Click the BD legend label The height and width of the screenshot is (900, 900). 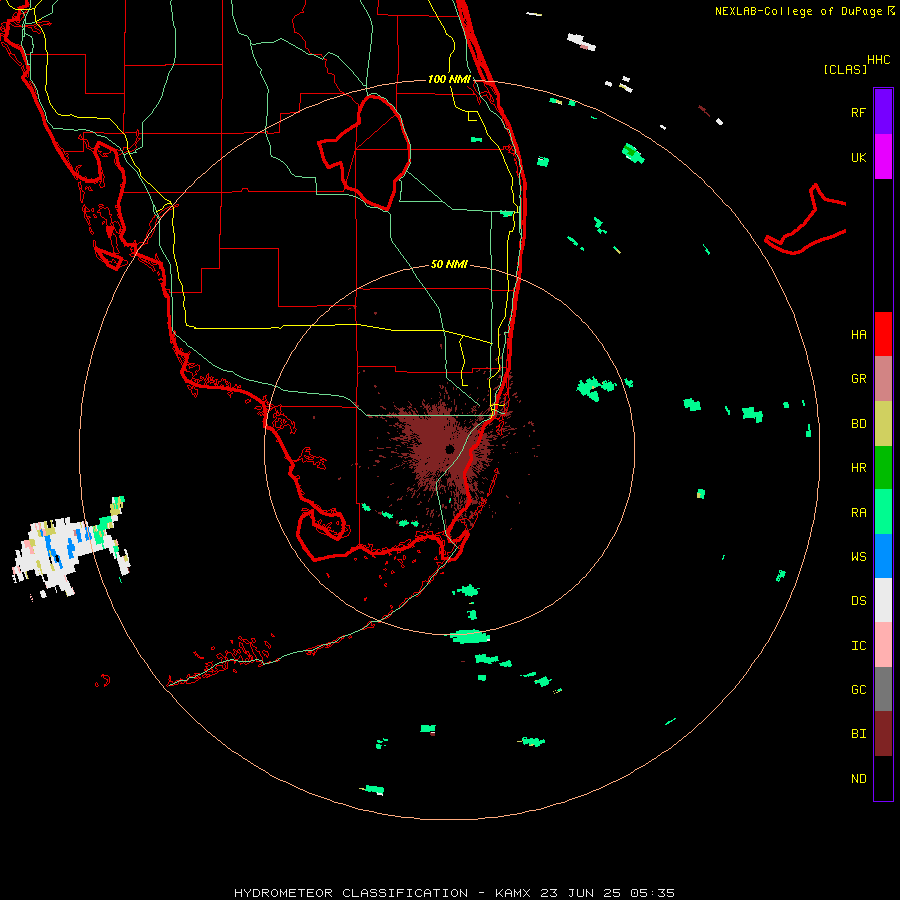[858, 424]
